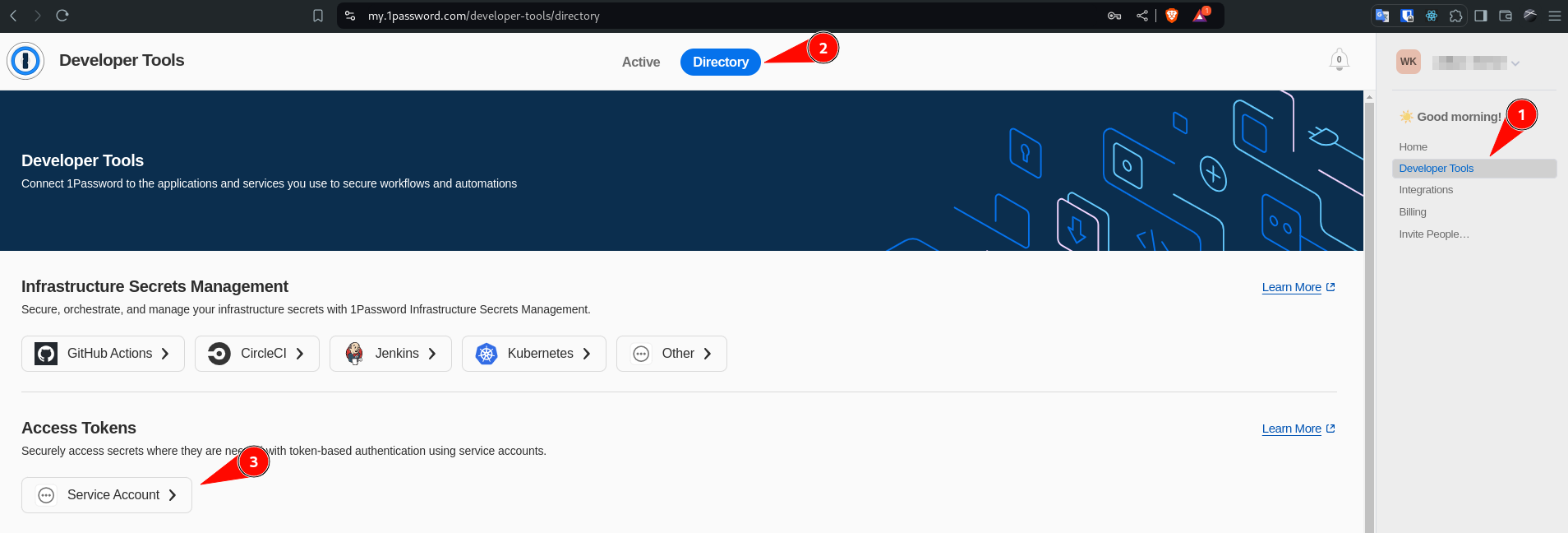Open the Brave Wallet
This screenshot has width=1568, height=533.
(x=1506, y=16)
